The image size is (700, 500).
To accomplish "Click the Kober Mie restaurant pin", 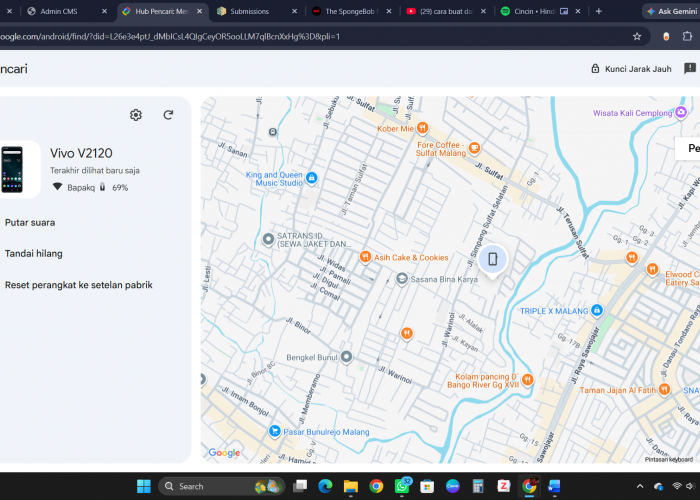I will coord(422,128).
